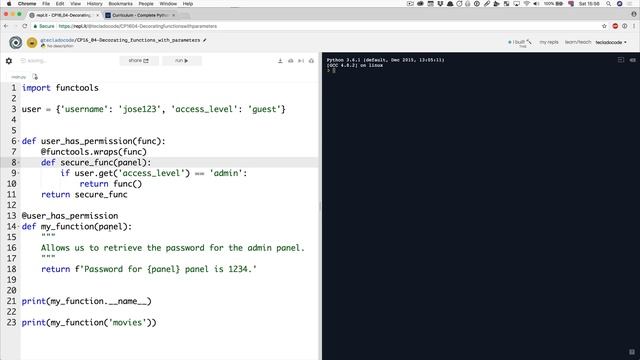Image resolution: width=640 pixels, height=360 pixels.
Task: Click the 'def secure_func(panel):' line
Action: click(x=96, y=162)
